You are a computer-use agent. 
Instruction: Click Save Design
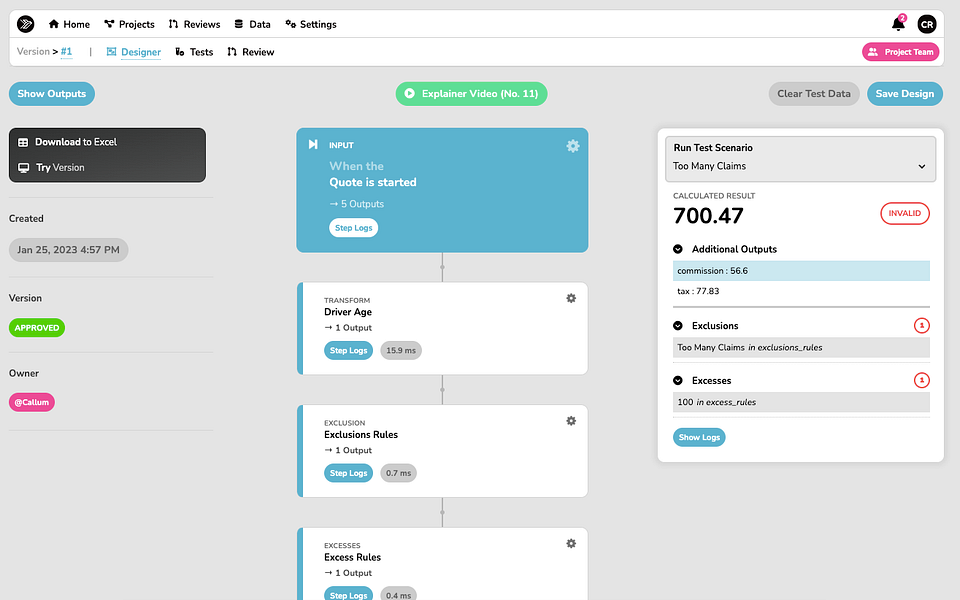tap(905, 94)
